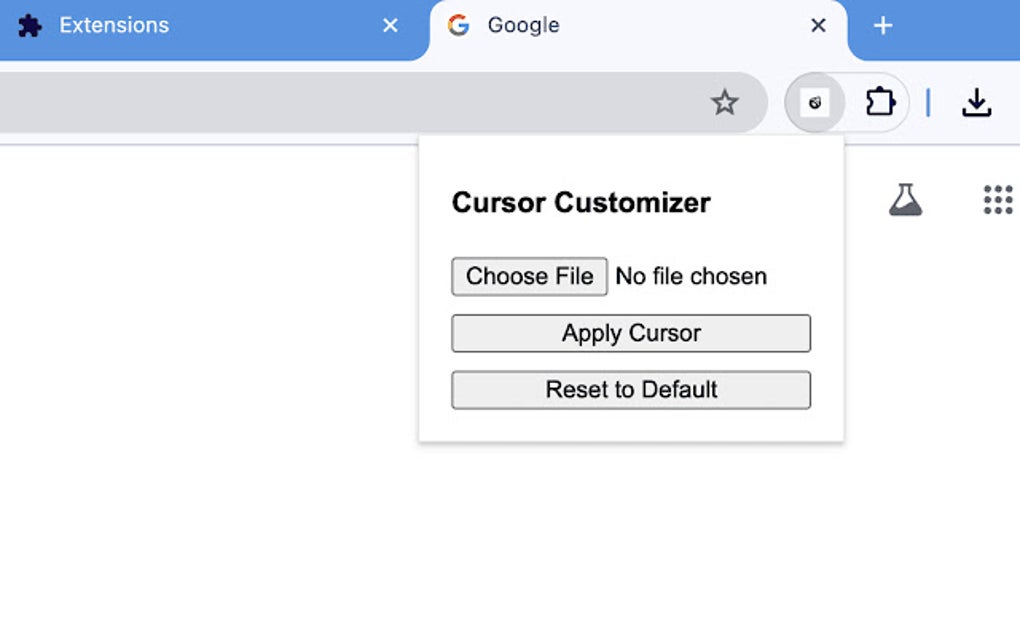Viewport: 1020px width, 638px height.
Task: Close the Google tab
Action: (x=818, y=26)
